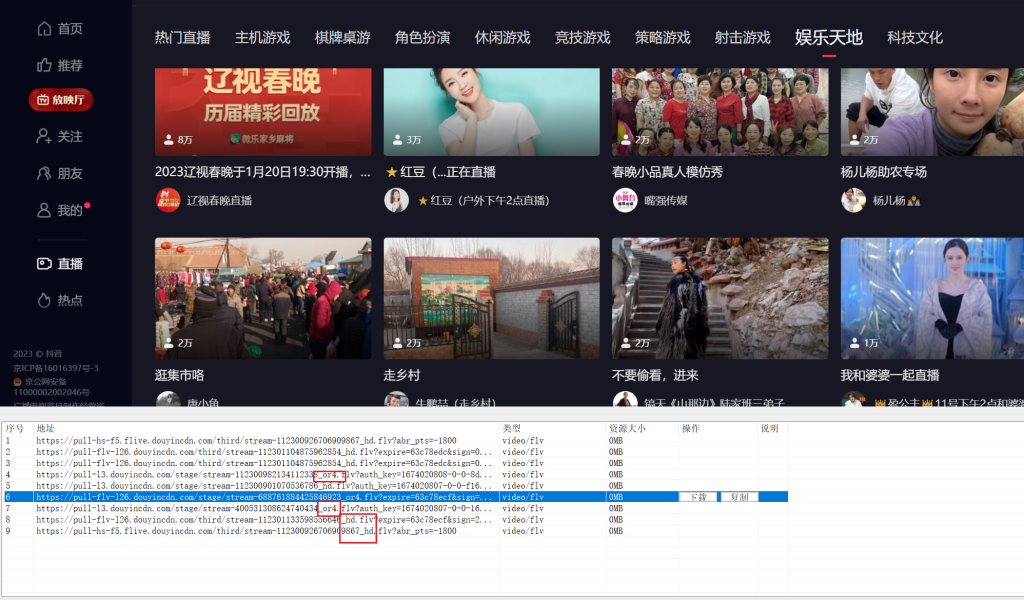Image resolution: width=1024 pixels, height=600 pixels.
Task: Open the 走乡村 stream thumbnail
Action: tap(492, 298)
